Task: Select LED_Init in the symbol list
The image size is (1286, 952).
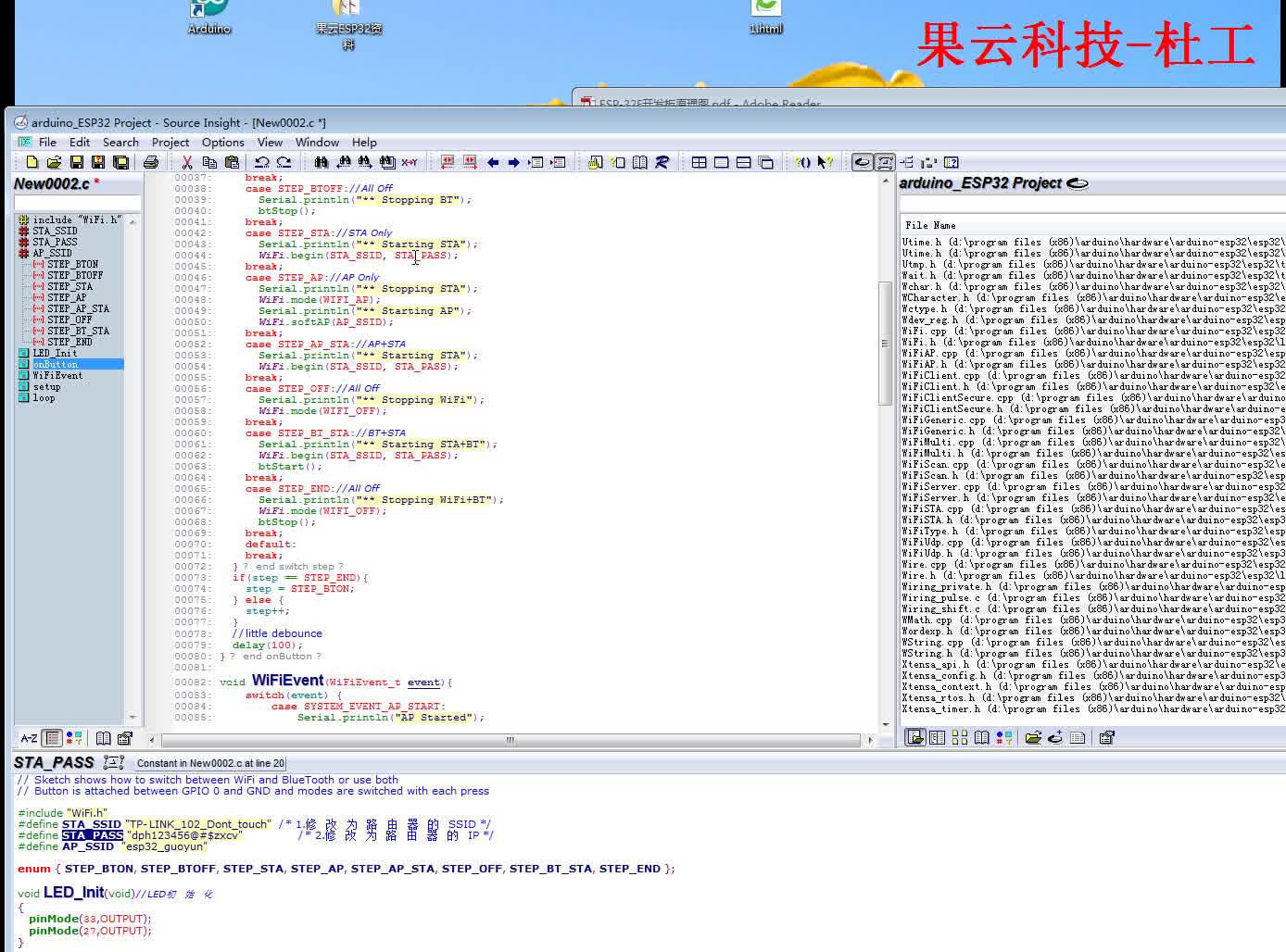Action: [55, 353]
